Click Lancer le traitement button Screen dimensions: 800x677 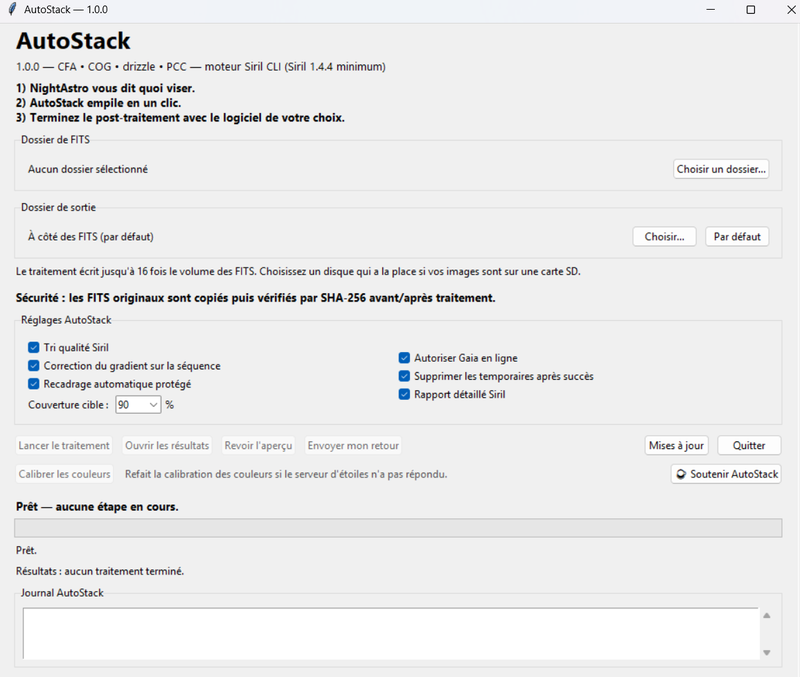point(64,445)
